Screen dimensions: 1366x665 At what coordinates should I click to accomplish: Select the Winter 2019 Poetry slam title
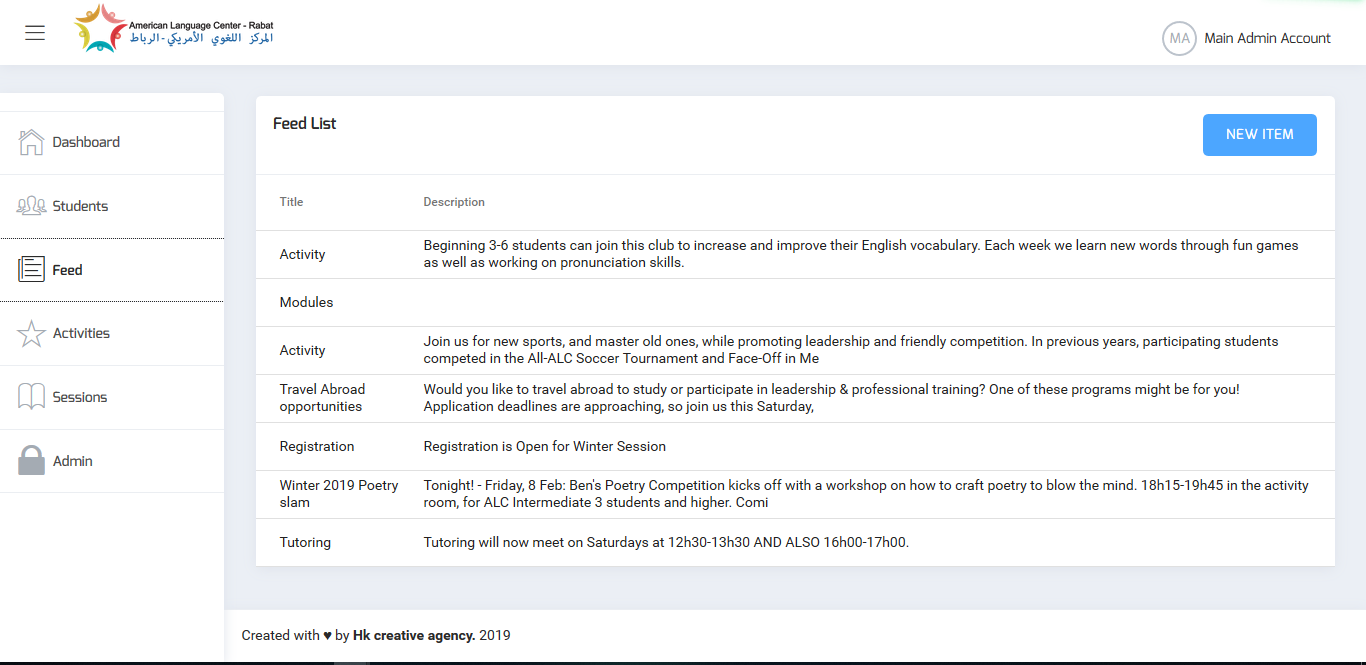(x=339, y=494)
